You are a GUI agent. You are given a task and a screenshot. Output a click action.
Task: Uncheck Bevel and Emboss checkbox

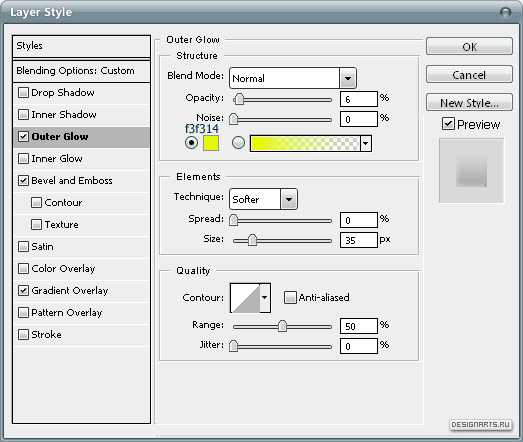pyautogui.click(x=23, y=180)
